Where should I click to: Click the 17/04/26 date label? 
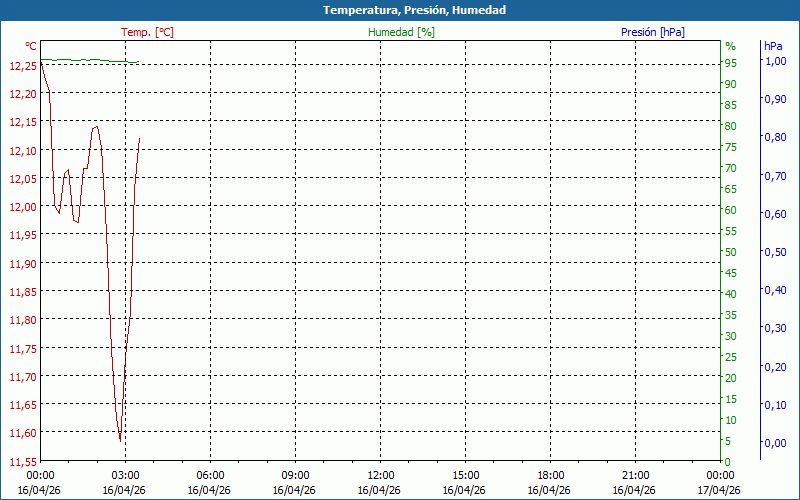720,490
